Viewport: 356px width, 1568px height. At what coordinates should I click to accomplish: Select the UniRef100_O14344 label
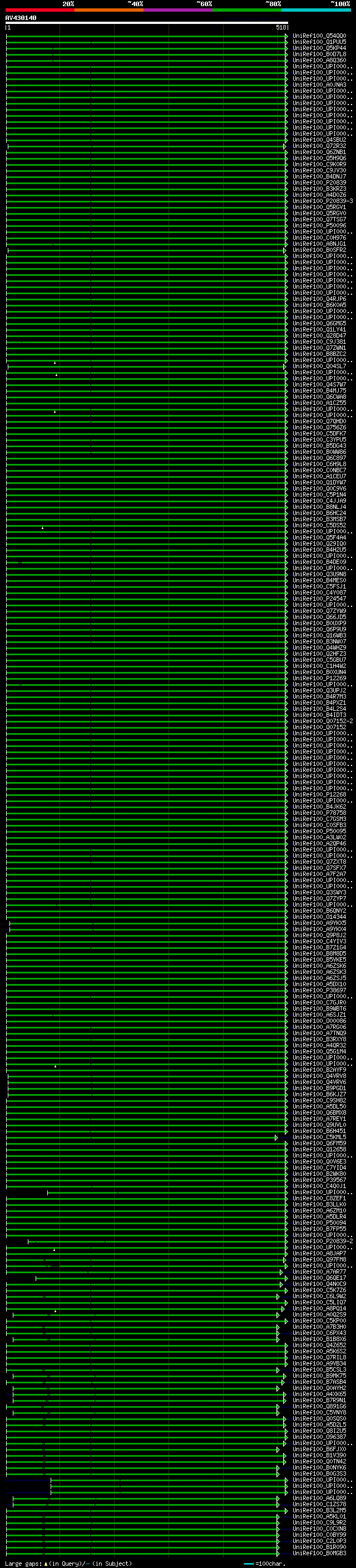click(x=319, y=917)
